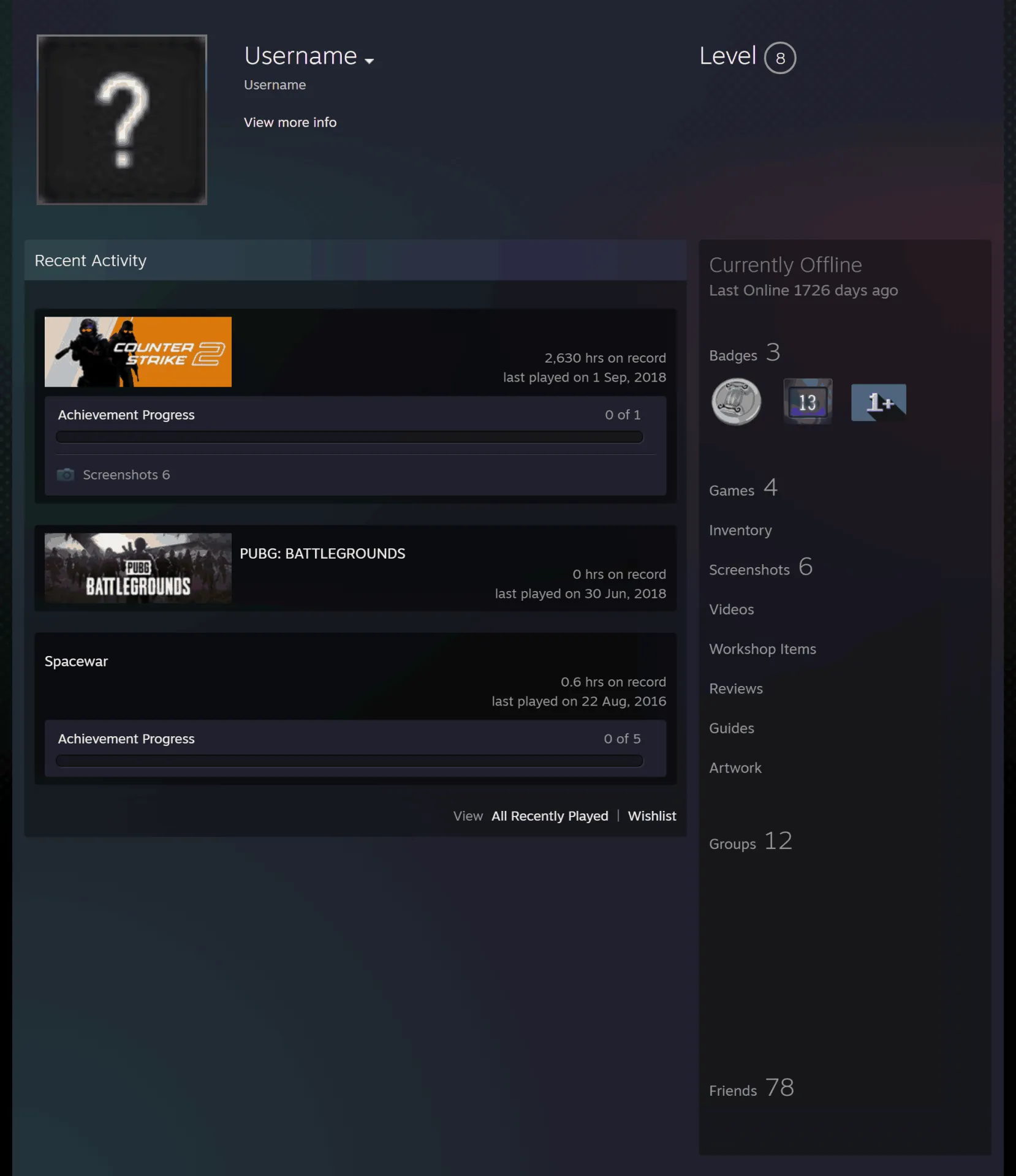
Task: Open the Inventory page
Action: point(740,530)
